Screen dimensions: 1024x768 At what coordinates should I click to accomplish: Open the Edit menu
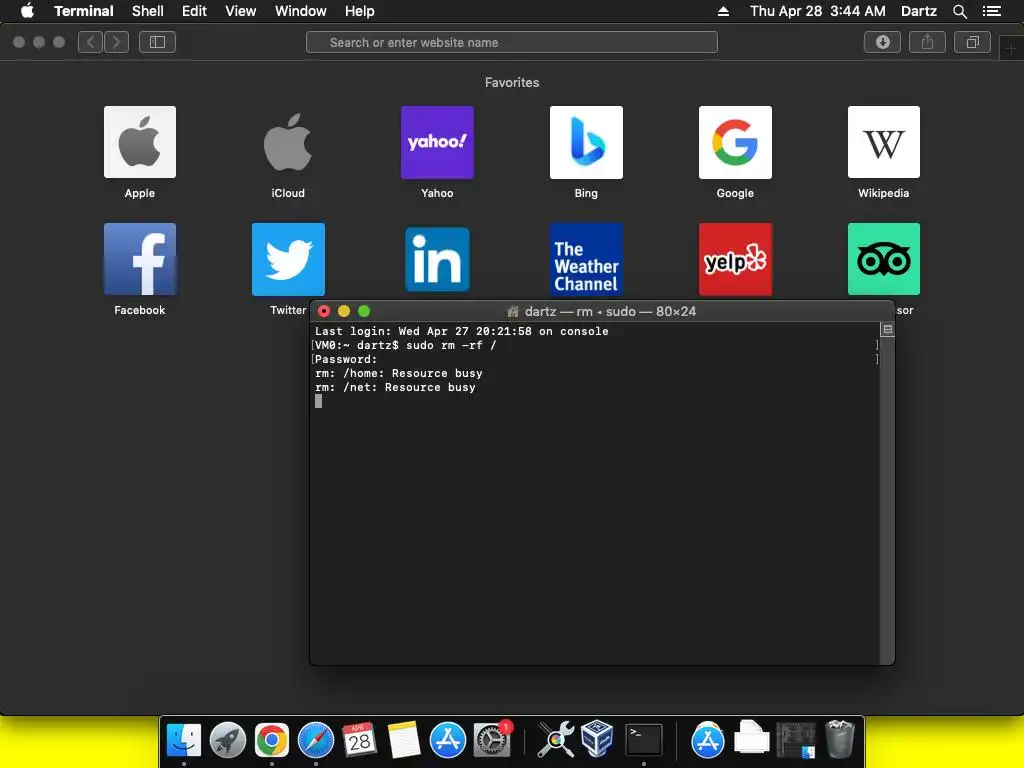(194, 11)
